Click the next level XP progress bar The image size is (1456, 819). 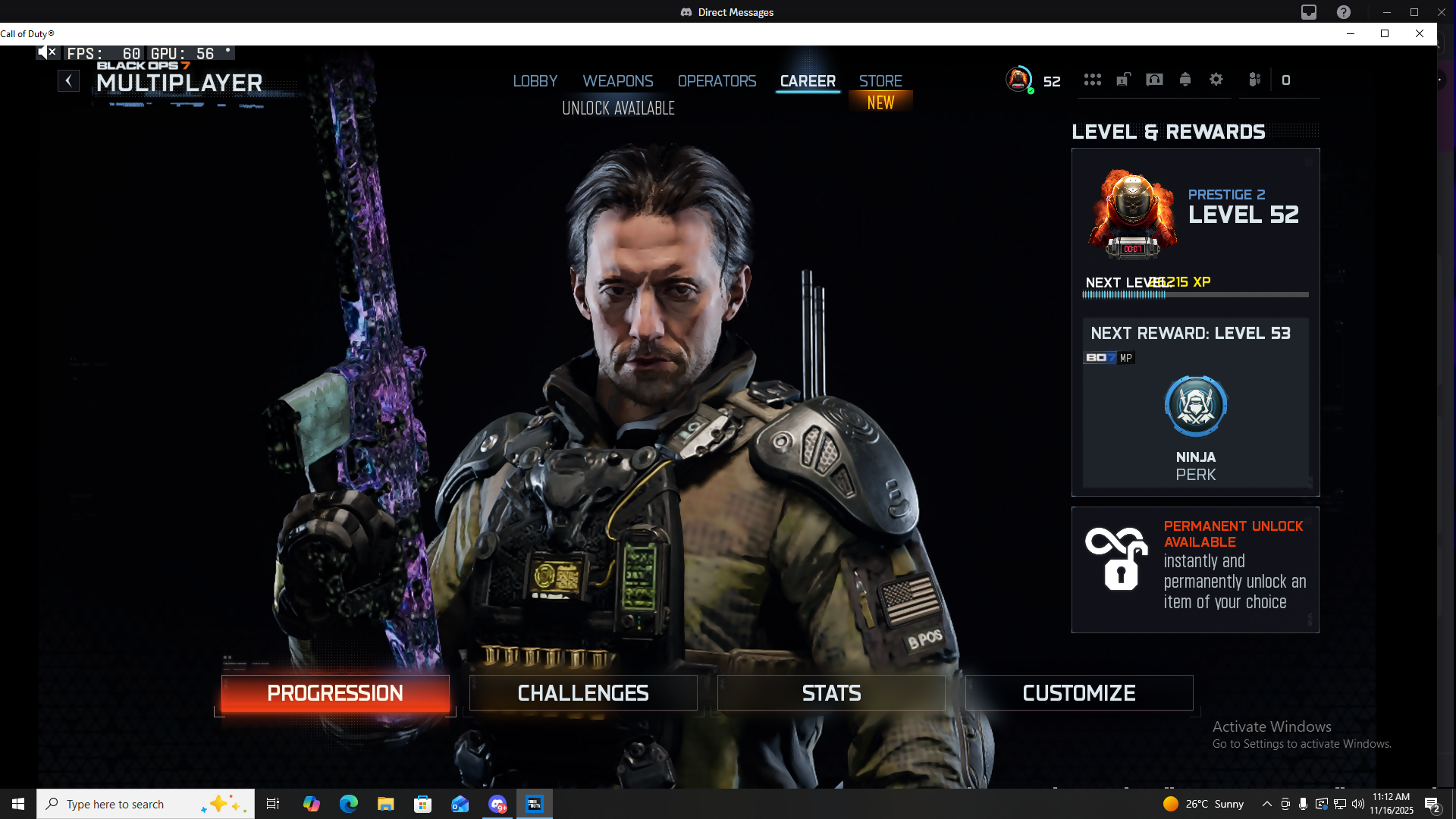(1195, 295)
